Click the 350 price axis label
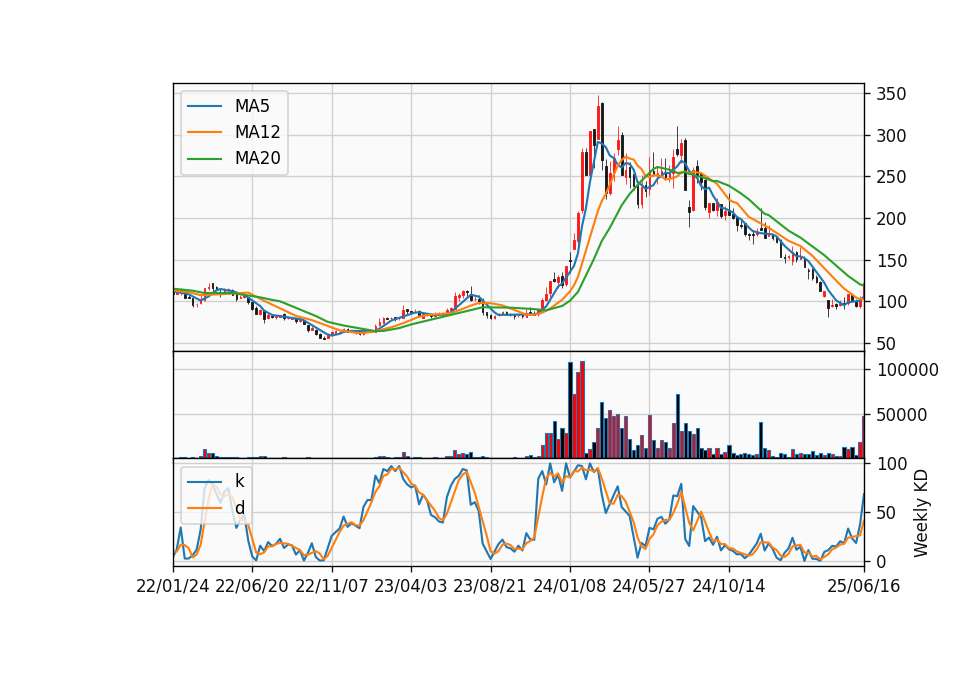This screenshot has width=960, height=690. click(x=891, y=94)
